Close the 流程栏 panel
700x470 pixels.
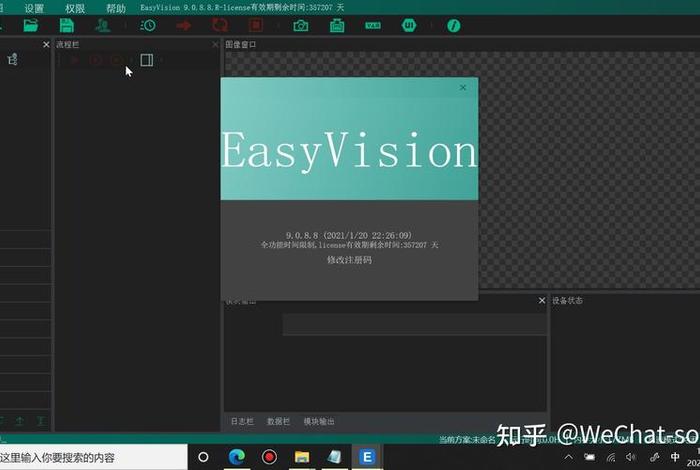point(215,44)
